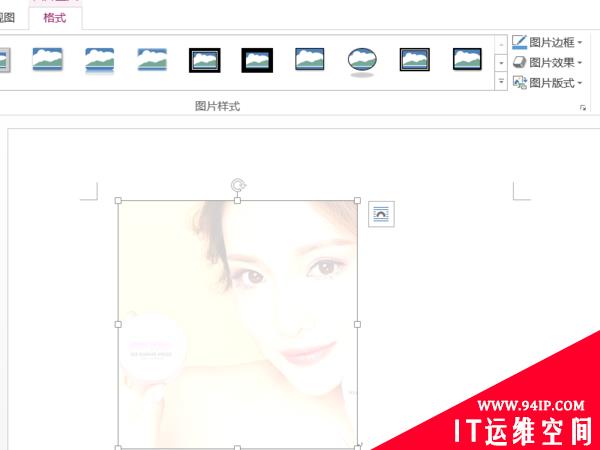Screen dimensions: 600x450
Task: Open layout options button beside the picture
Action: tap(381, 214)
